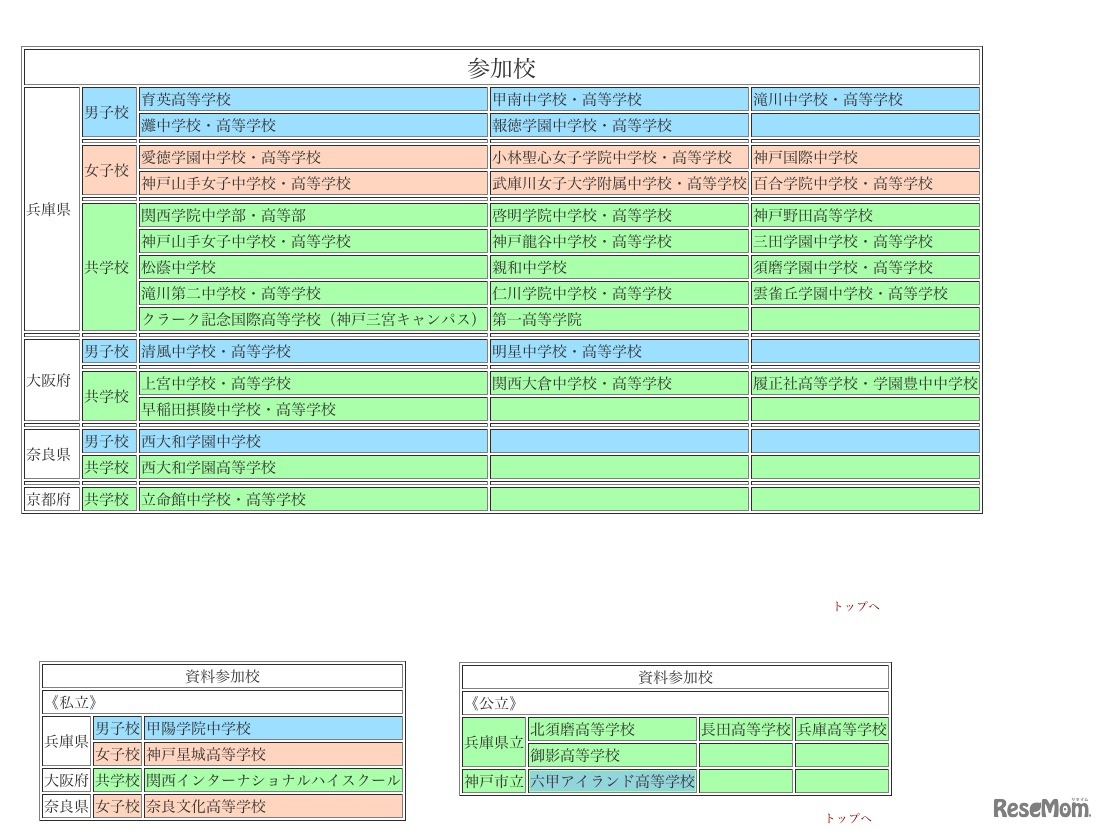The image size is (1104, 831).
Task: Select 滝川第二中学校・高等学校
Action: click(x=313, y=293)
